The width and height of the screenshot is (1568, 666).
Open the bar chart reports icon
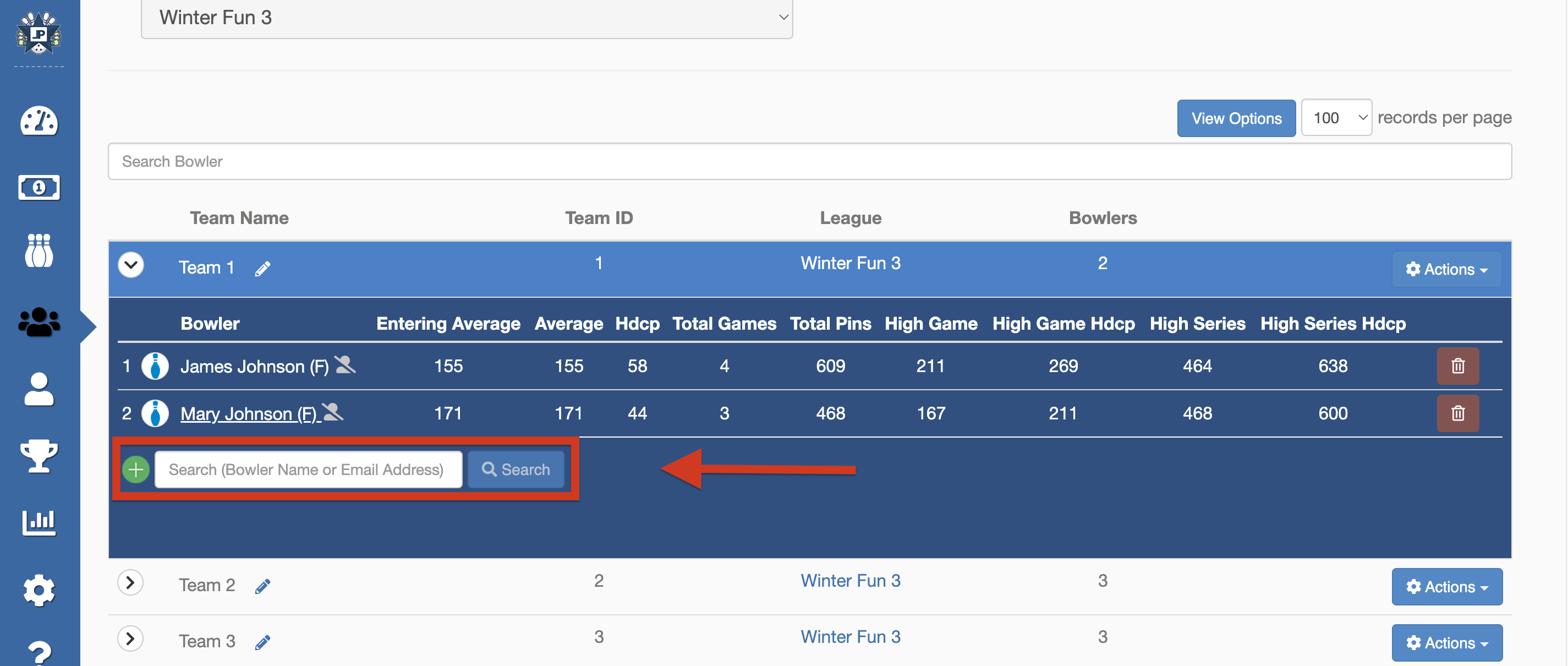click(x=39, y=522)
